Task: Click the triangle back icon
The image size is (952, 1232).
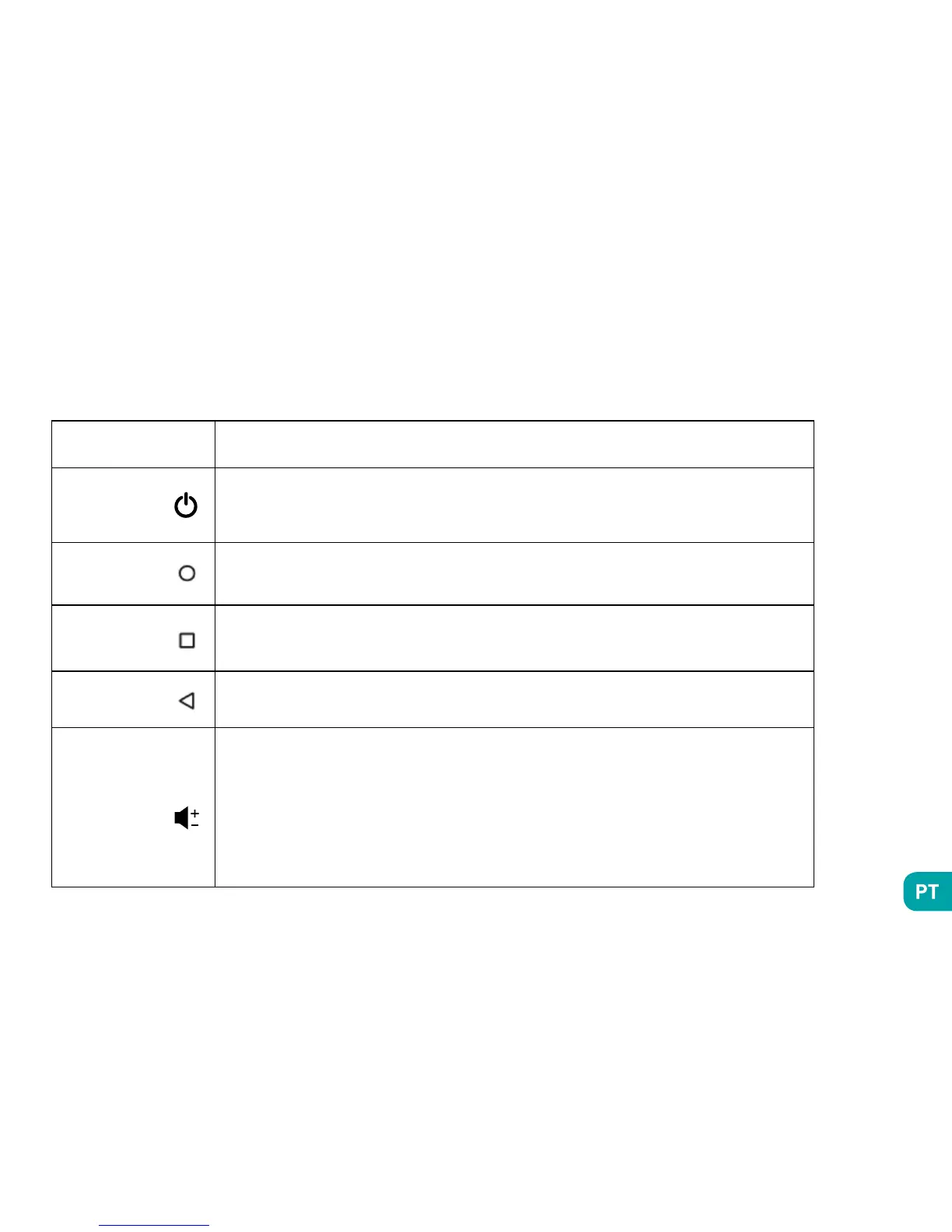Action: 187,701
